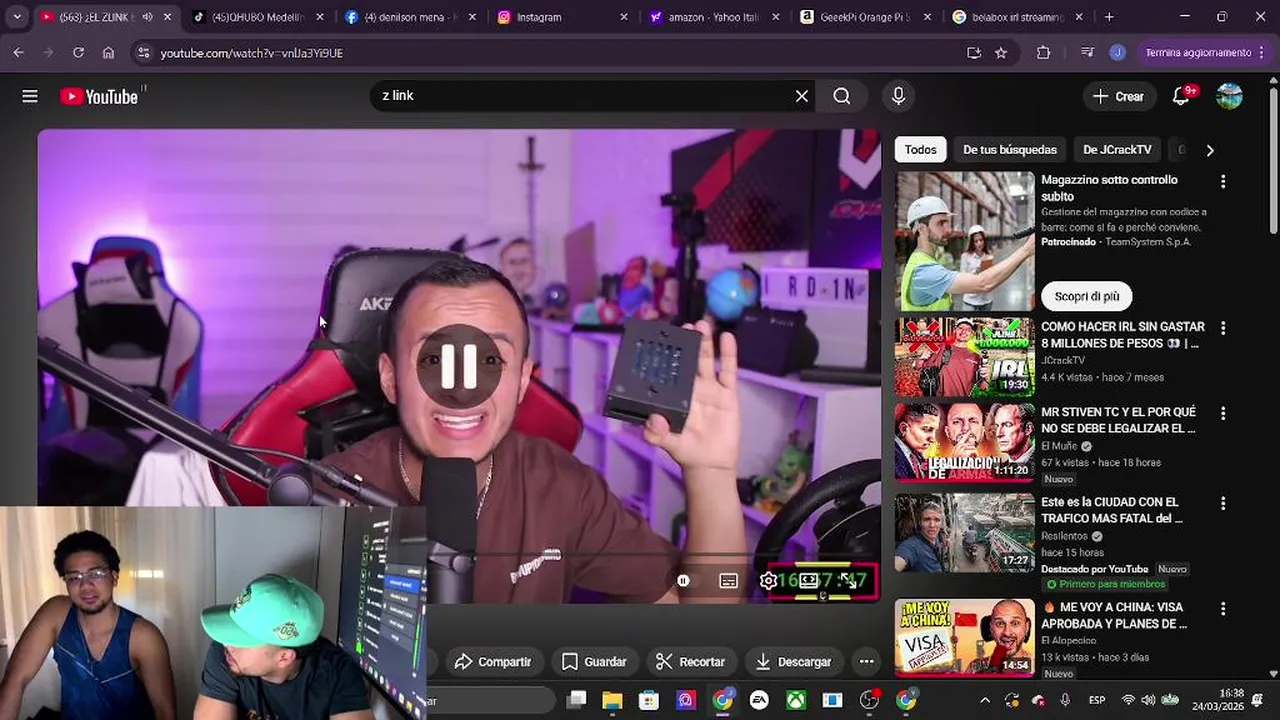Screen dimensions: 1280x720
Task: Run the search with the magnifier button
Action: coord(842,96)
